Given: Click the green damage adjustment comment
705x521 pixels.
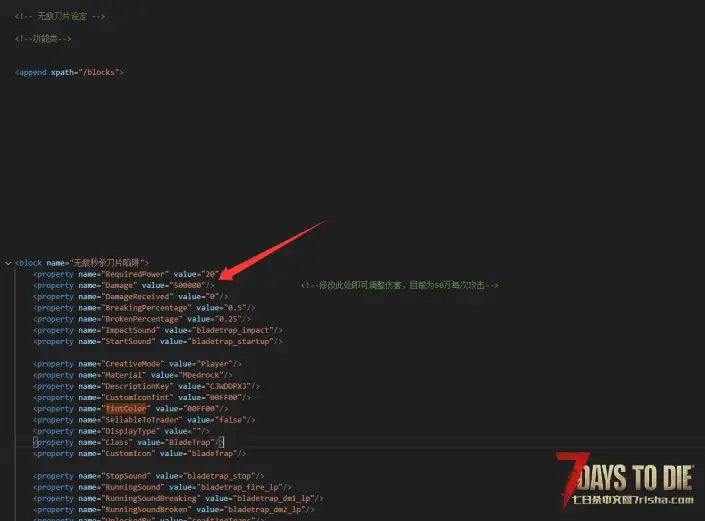Looking at the screenshot, I should coord(399,285).
